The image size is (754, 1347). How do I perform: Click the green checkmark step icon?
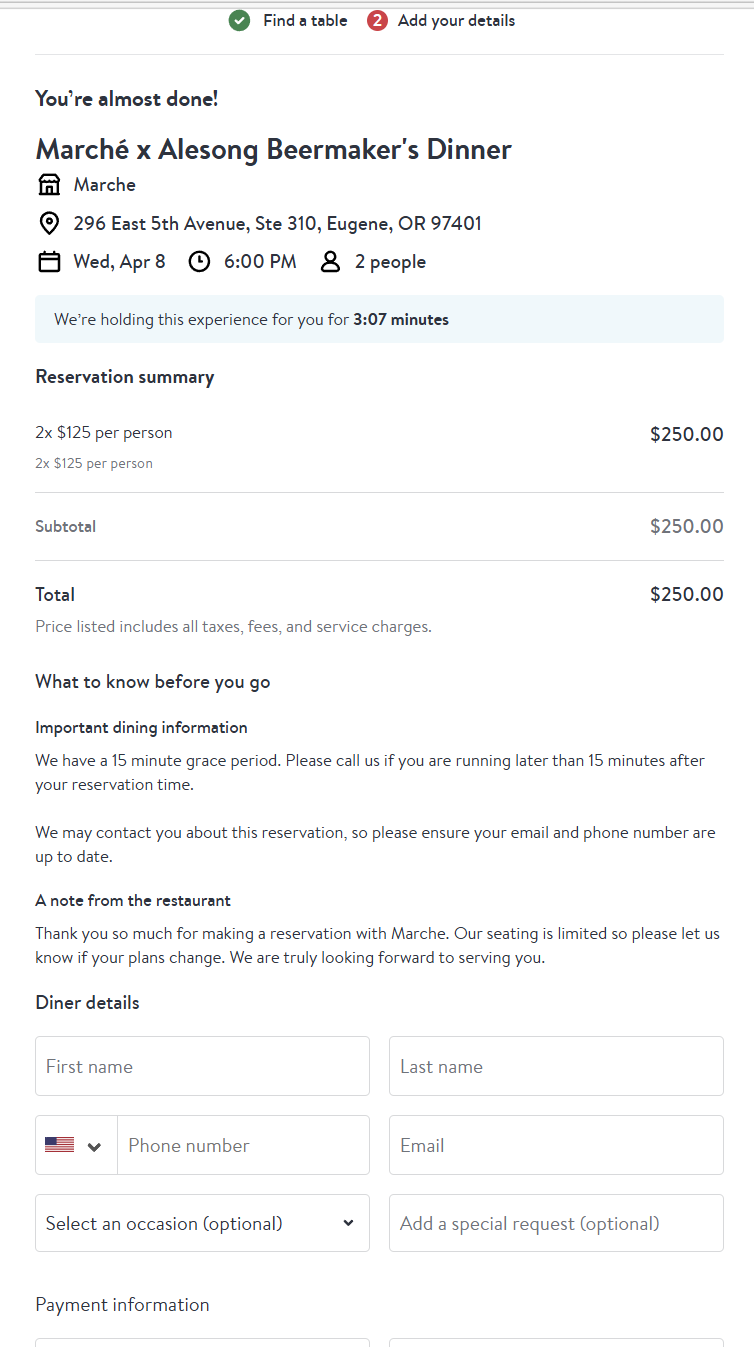(x=239, y=20)
